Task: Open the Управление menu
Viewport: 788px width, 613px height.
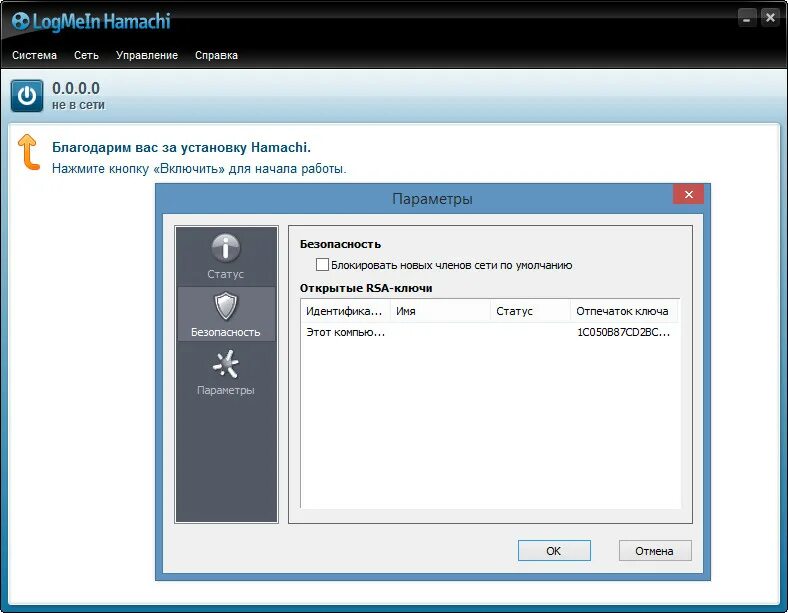Action: (147, 55)
